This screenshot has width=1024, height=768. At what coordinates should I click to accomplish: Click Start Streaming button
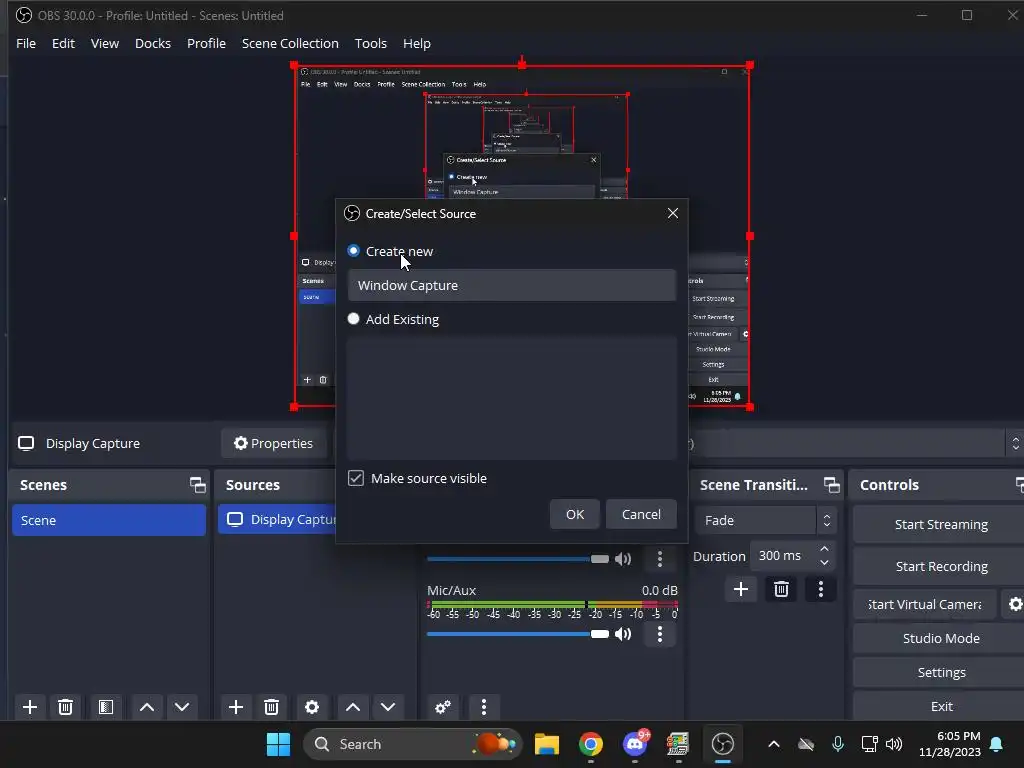pos(940,524)
